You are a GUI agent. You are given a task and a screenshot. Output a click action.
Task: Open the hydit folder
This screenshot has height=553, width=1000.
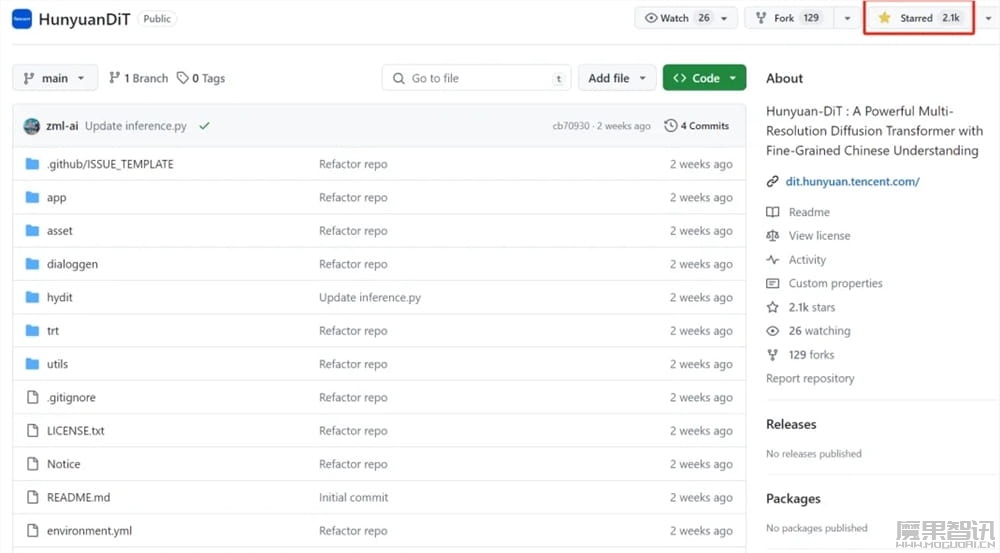coord(59,297)
